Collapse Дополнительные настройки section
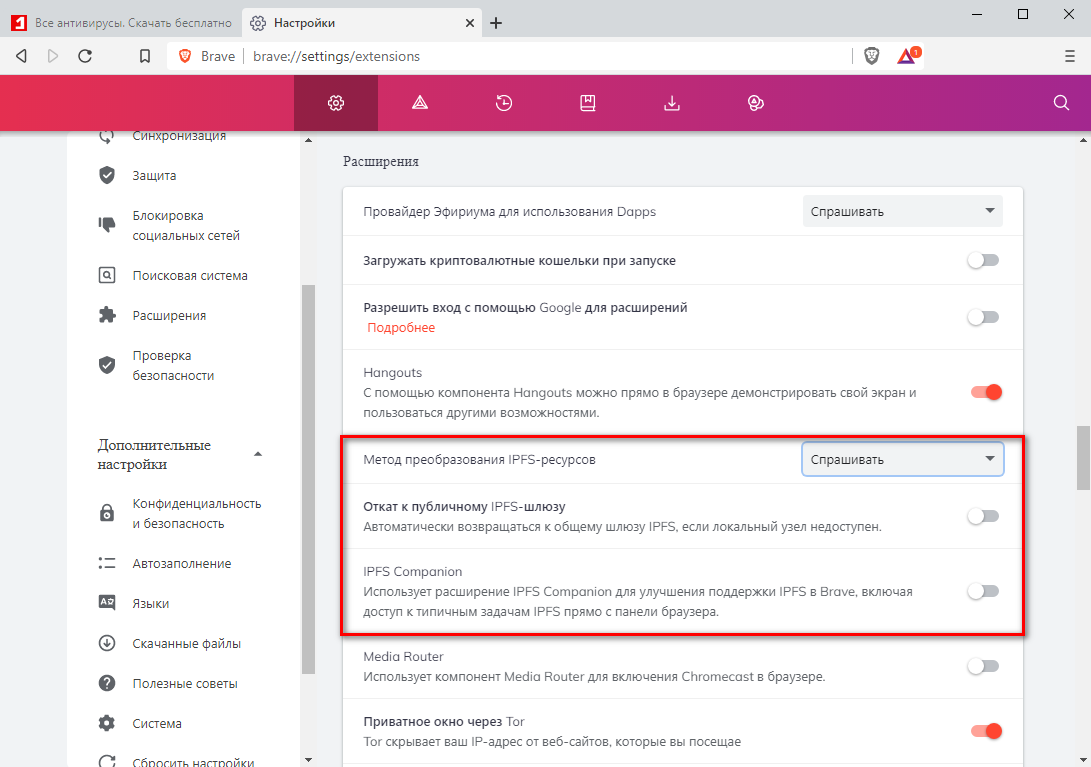Screen dimensions: 1091x767 click(x=258, y=454)
